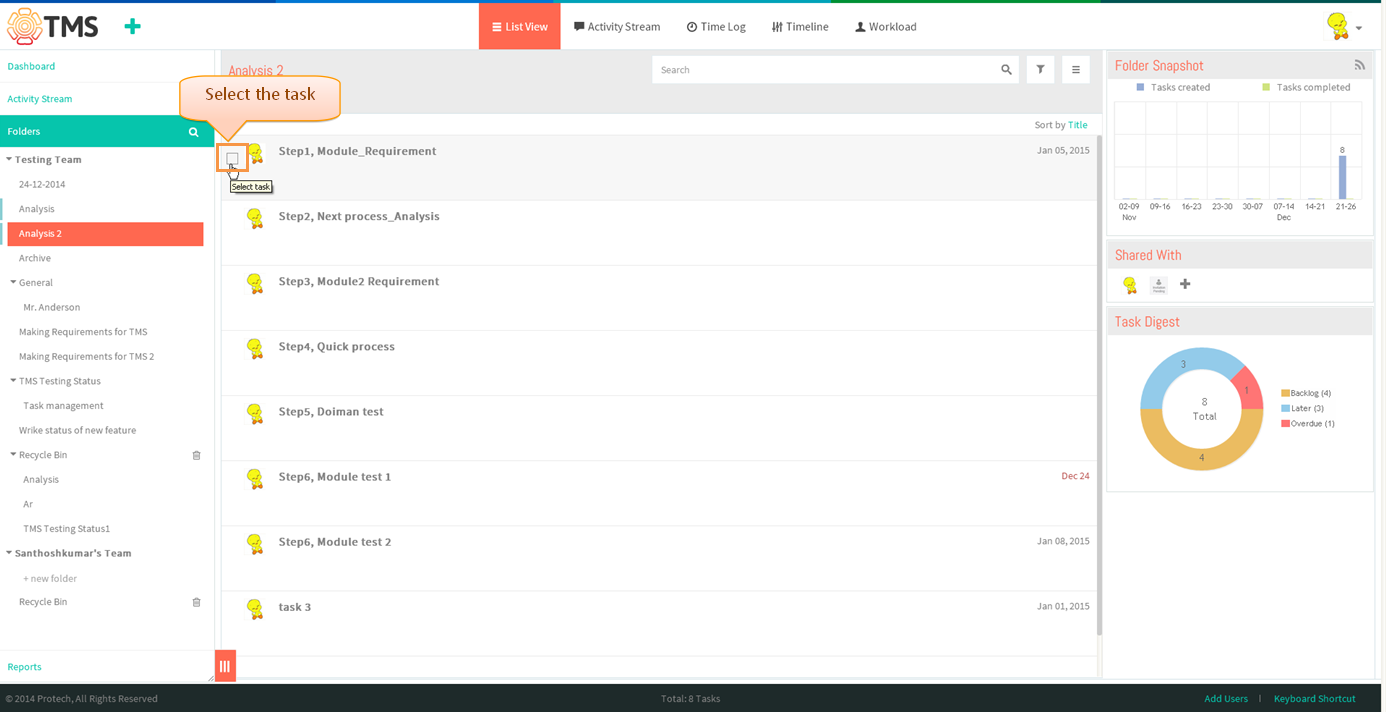Click into the Search input field
The image size is (1386, 714).
tap(824, 70)
